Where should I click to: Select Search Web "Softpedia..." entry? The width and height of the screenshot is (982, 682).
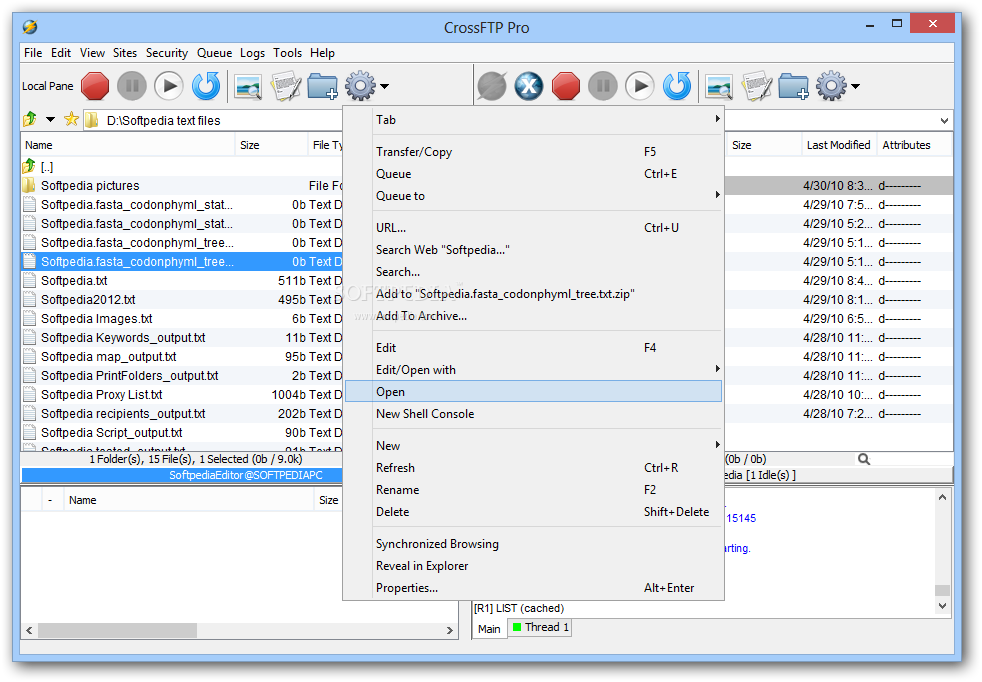(x=534, y=250)
